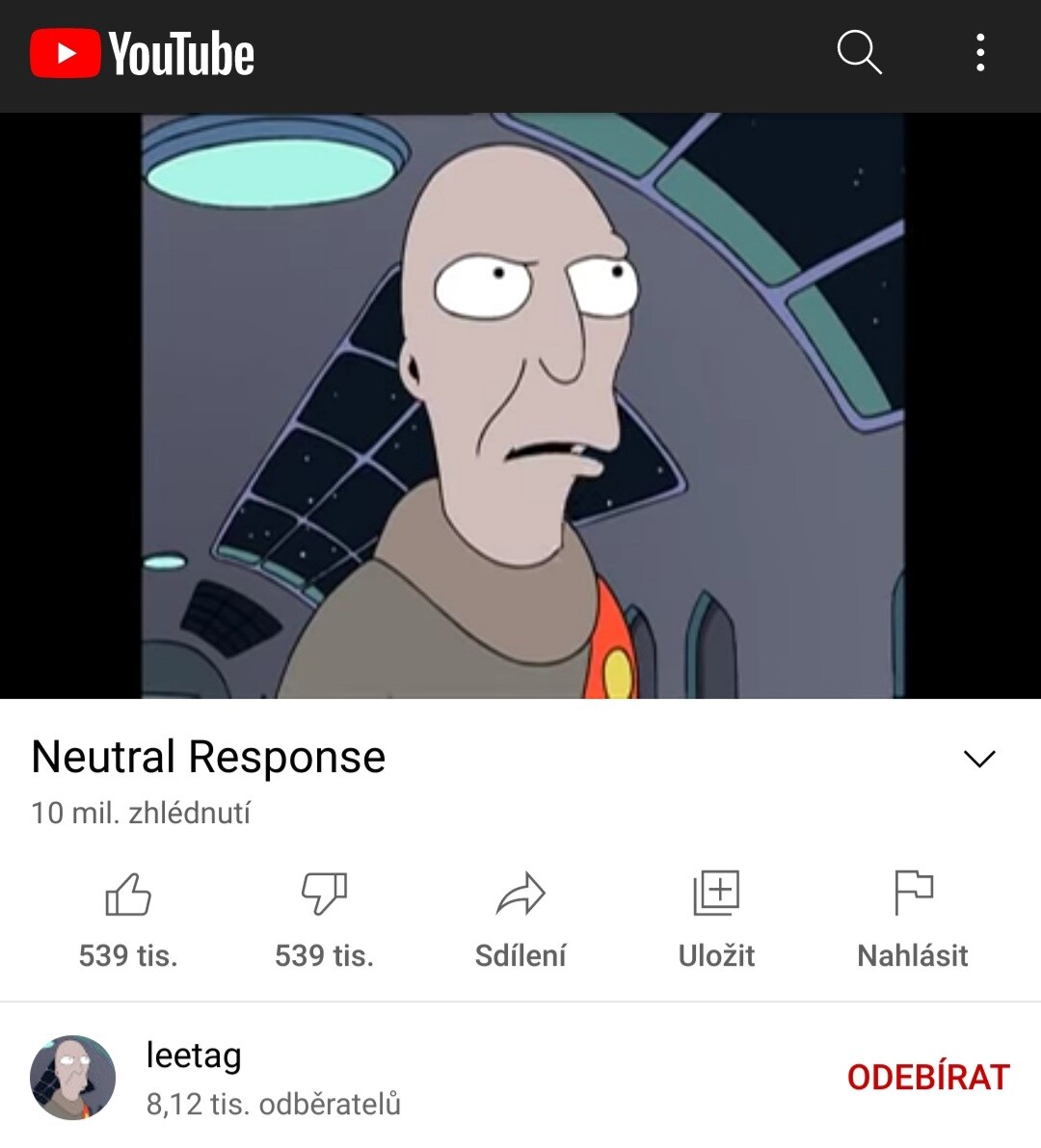Open the leetag channel name
Viewport: 1041px width, 1148px height.
194,1055
